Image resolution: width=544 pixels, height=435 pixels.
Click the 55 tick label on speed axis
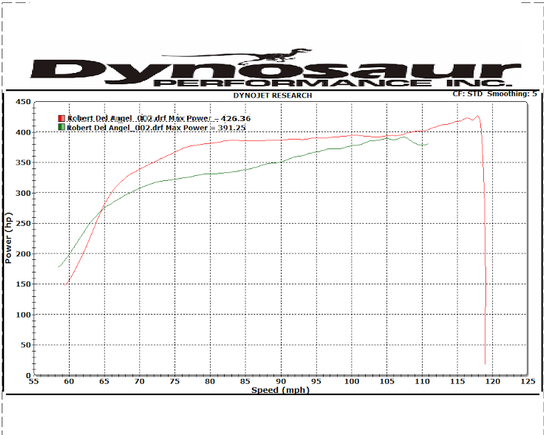point(34,382)
